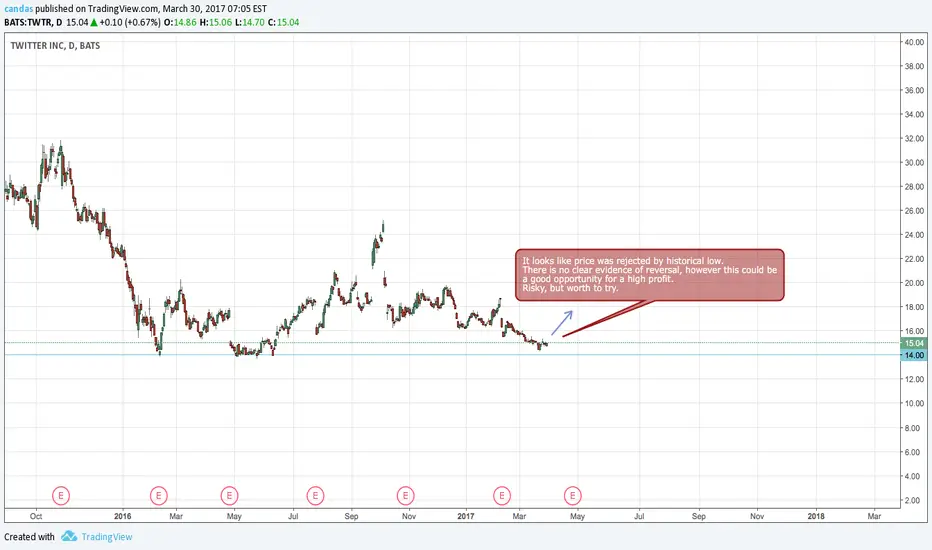
Task: Select the earnings marker next to May 2017
Action: 573,495
